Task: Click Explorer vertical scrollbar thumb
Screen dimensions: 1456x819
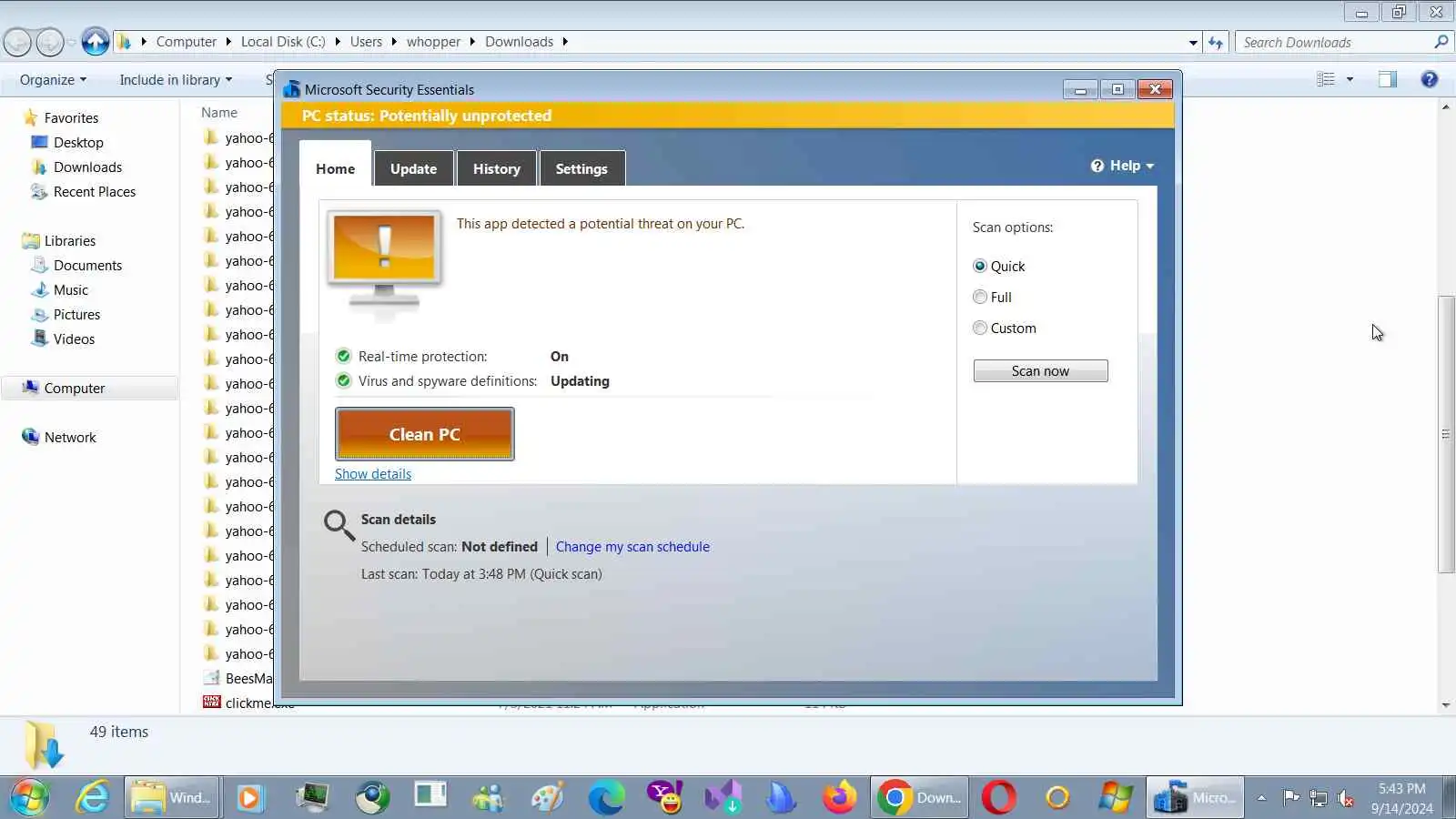Action: click(1446, 434)
